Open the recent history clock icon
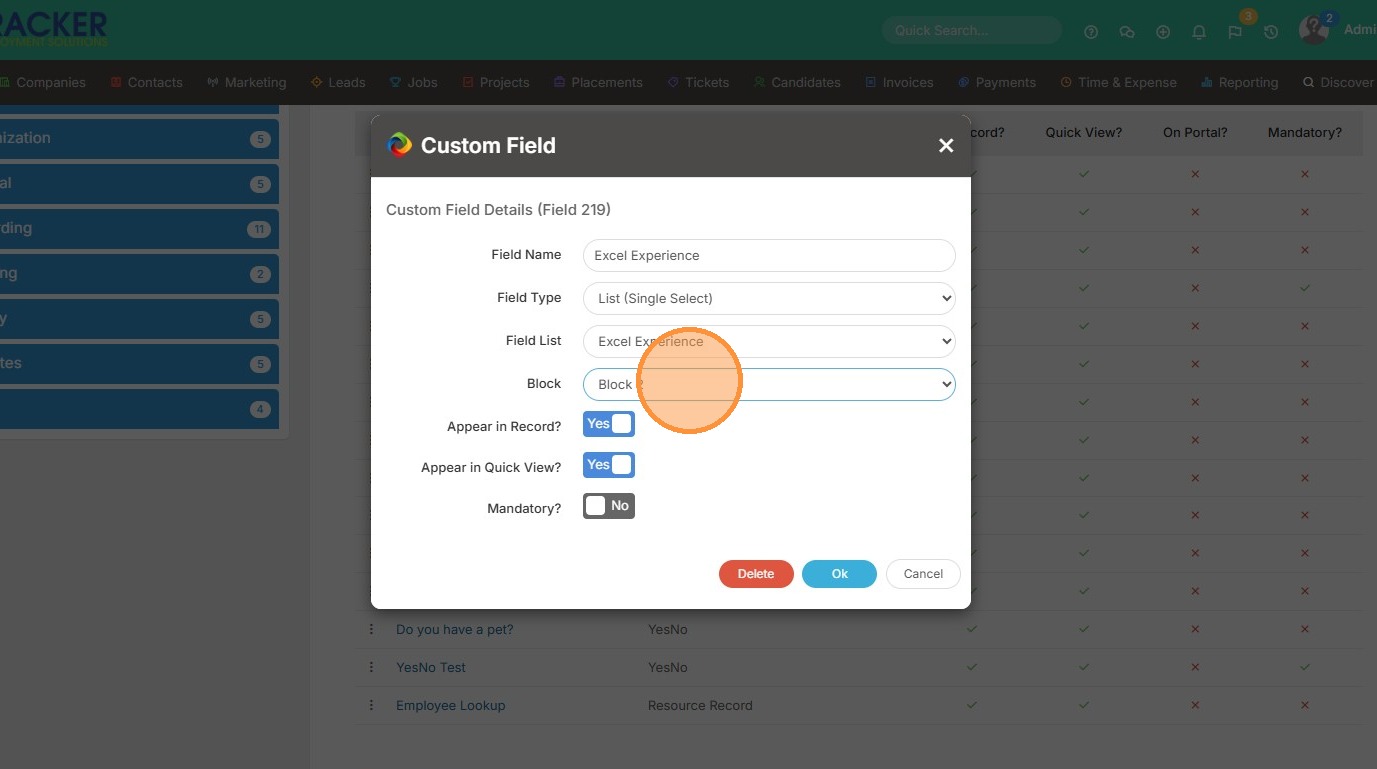Screen dimensions: 1377x769 pyautogui.click(x=1271, y=32)
